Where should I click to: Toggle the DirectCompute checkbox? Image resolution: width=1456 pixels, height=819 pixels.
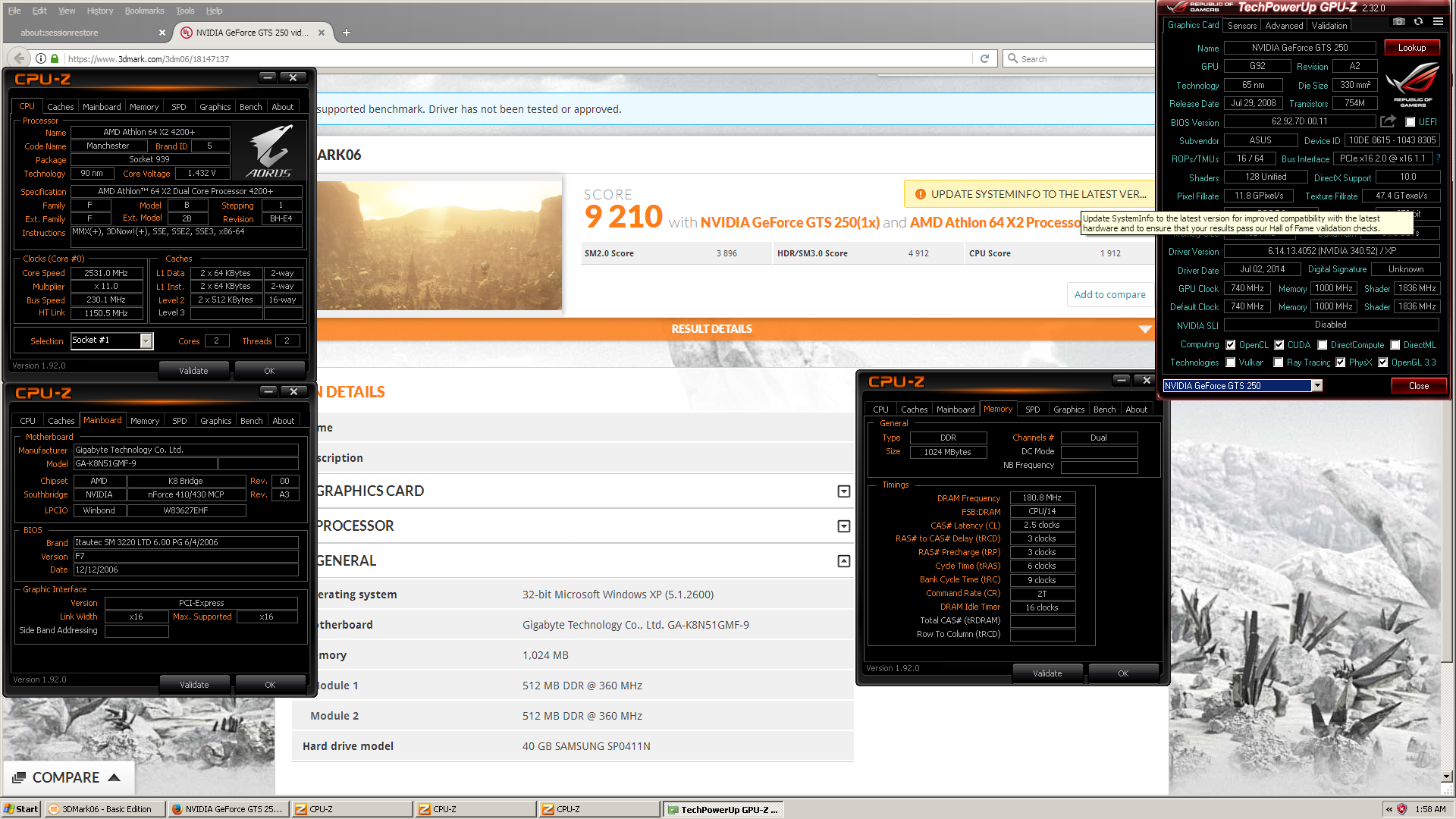tap(1323, 345)
